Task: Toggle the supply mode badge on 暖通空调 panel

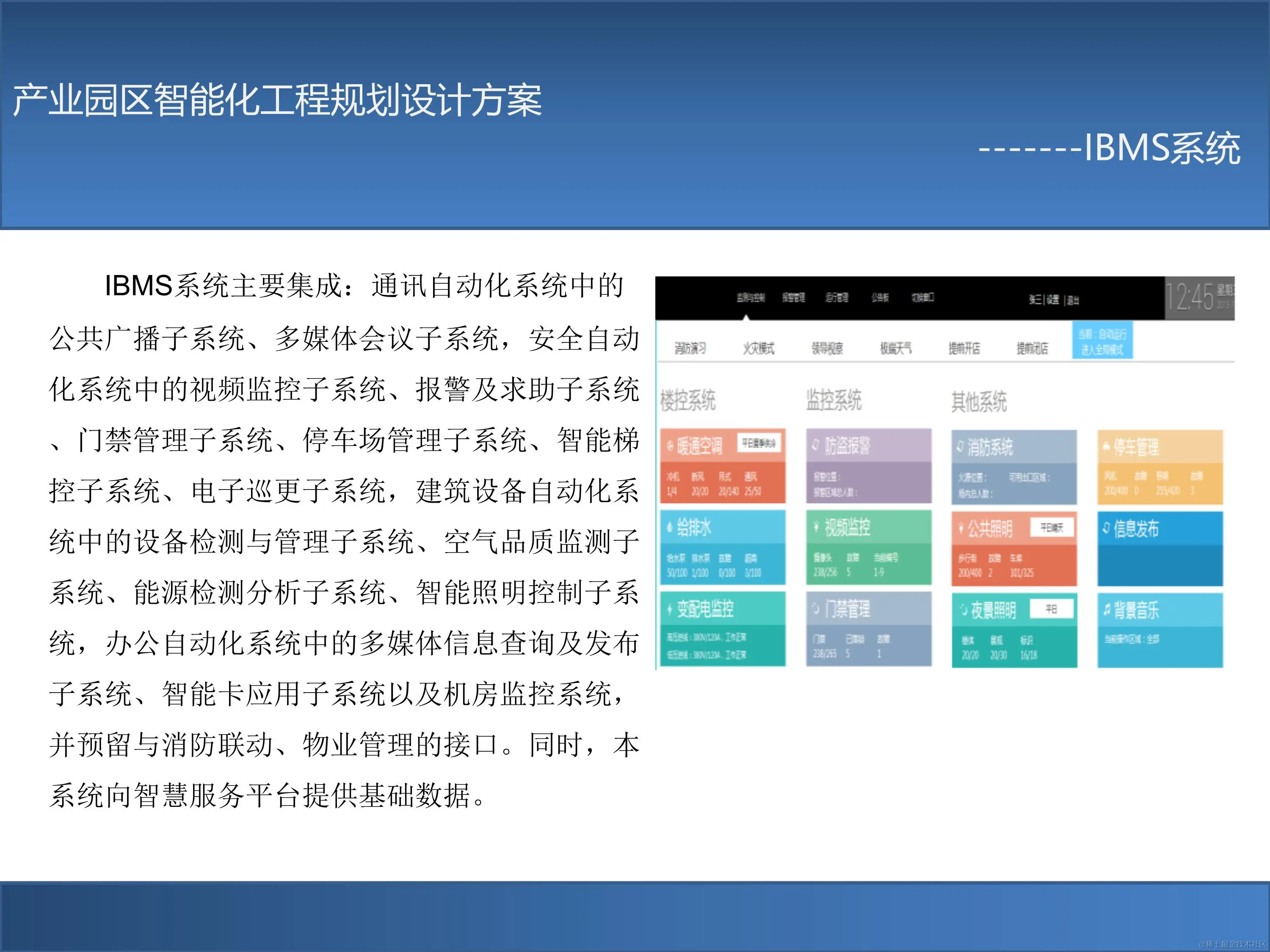Action: click(759, 443)
